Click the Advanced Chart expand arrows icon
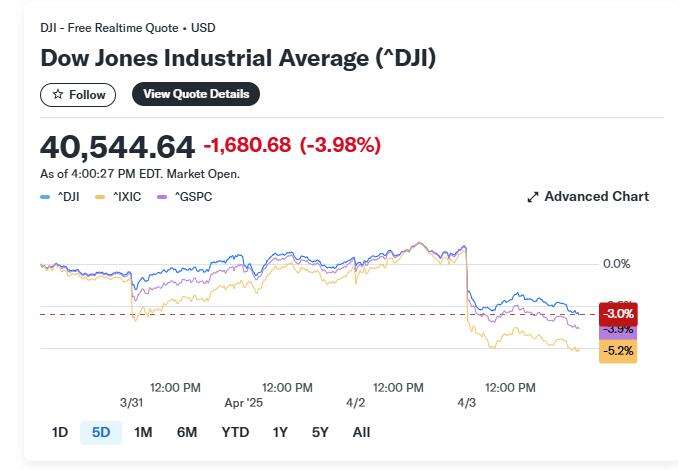The height and width of the screenshot is (470, 678). click(533, 197)
